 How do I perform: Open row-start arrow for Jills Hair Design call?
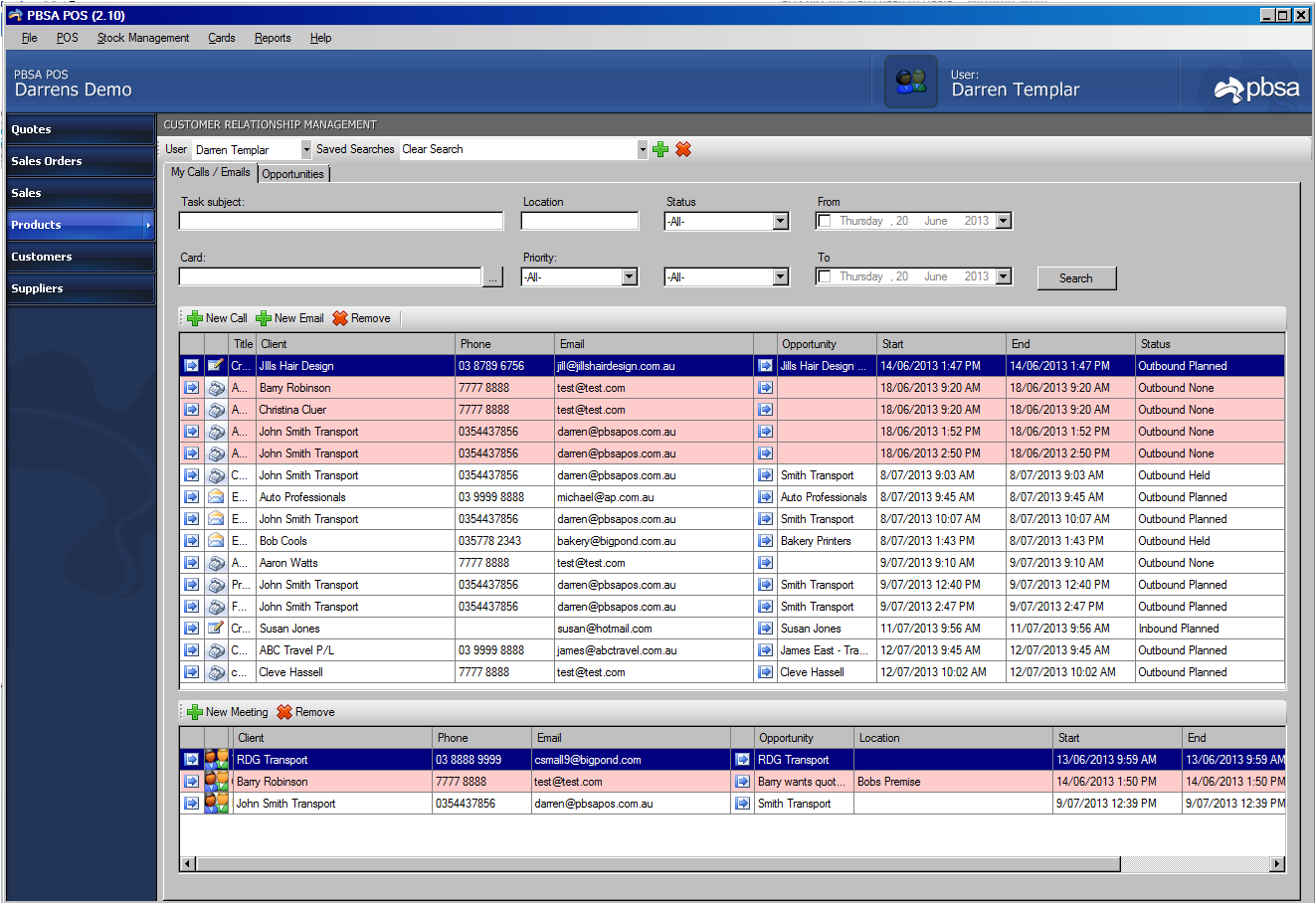pyautogui.click(x=191, y=366)
